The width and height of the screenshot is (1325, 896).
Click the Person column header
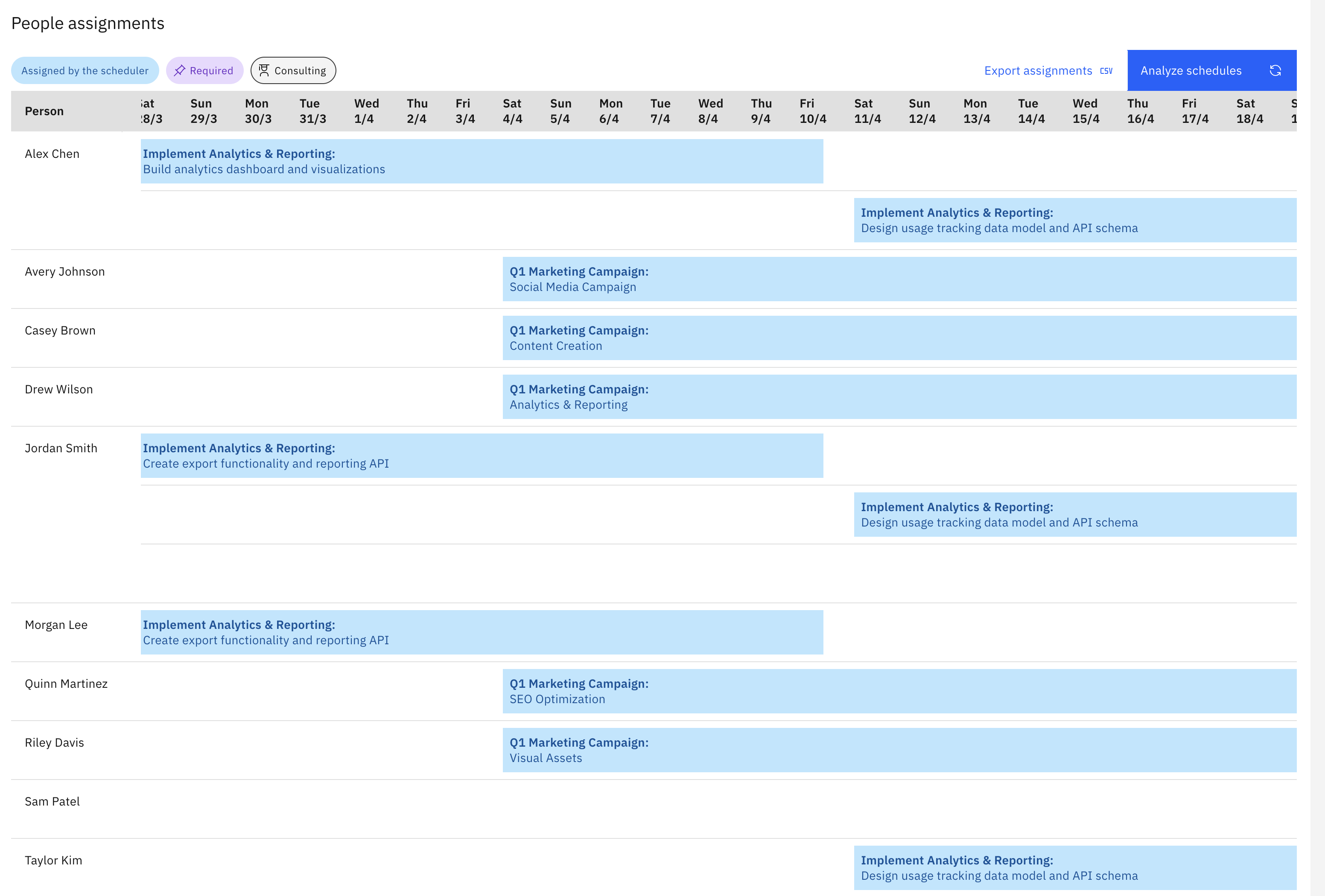click(44, 111)
